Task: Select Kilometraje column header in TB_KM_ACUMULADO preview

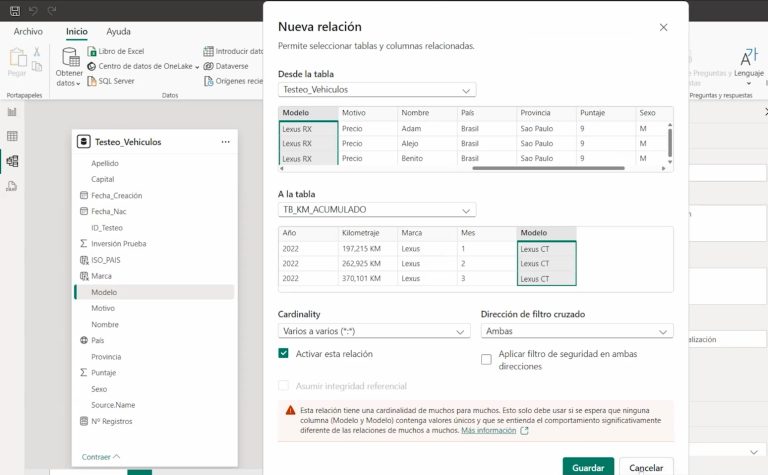Action: coord(367,233)
